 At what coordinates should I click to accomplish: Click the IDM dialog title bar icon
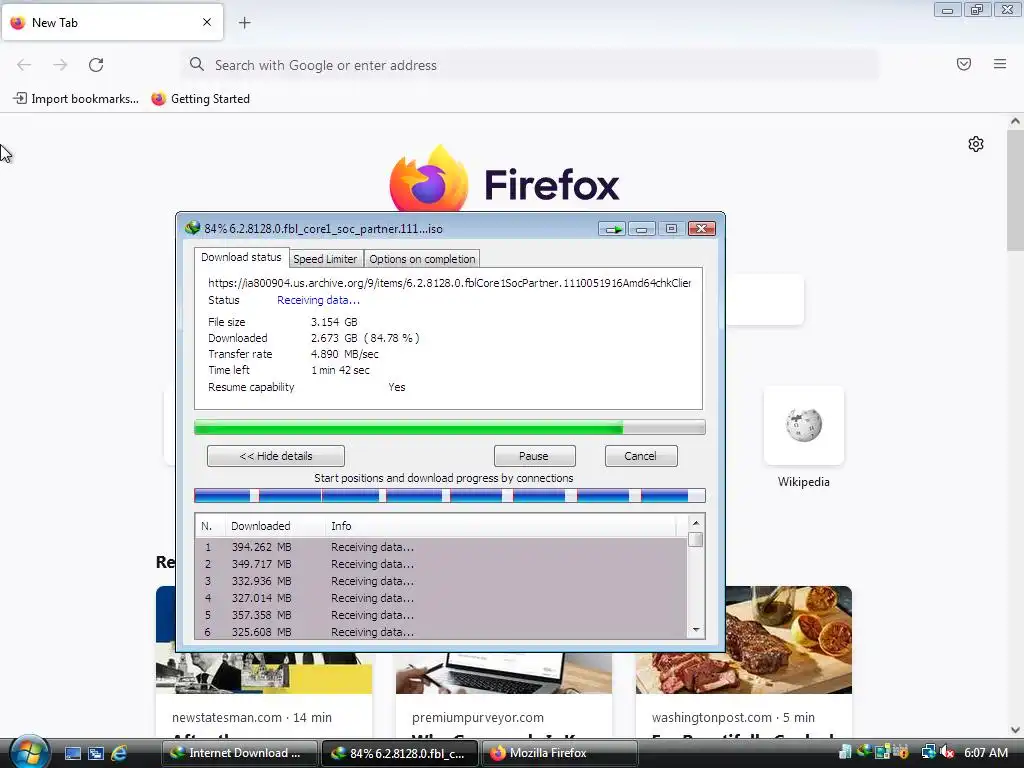click(x=192, y=228)
